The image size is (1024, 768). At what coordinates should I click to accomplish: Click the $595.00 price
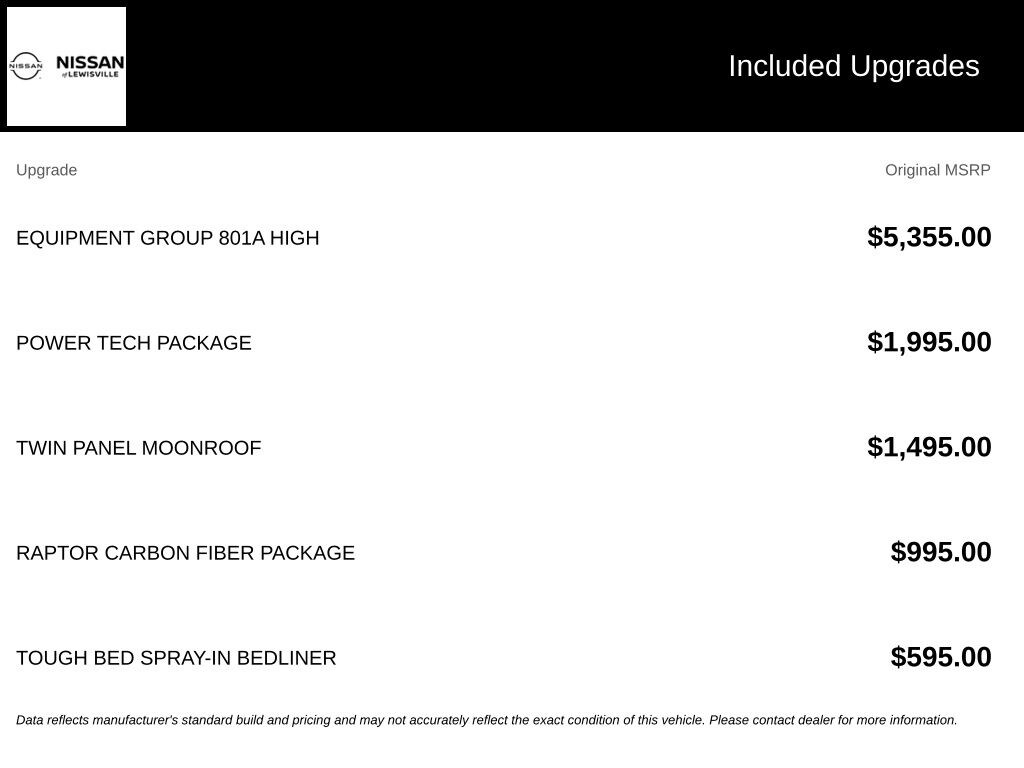940,657
